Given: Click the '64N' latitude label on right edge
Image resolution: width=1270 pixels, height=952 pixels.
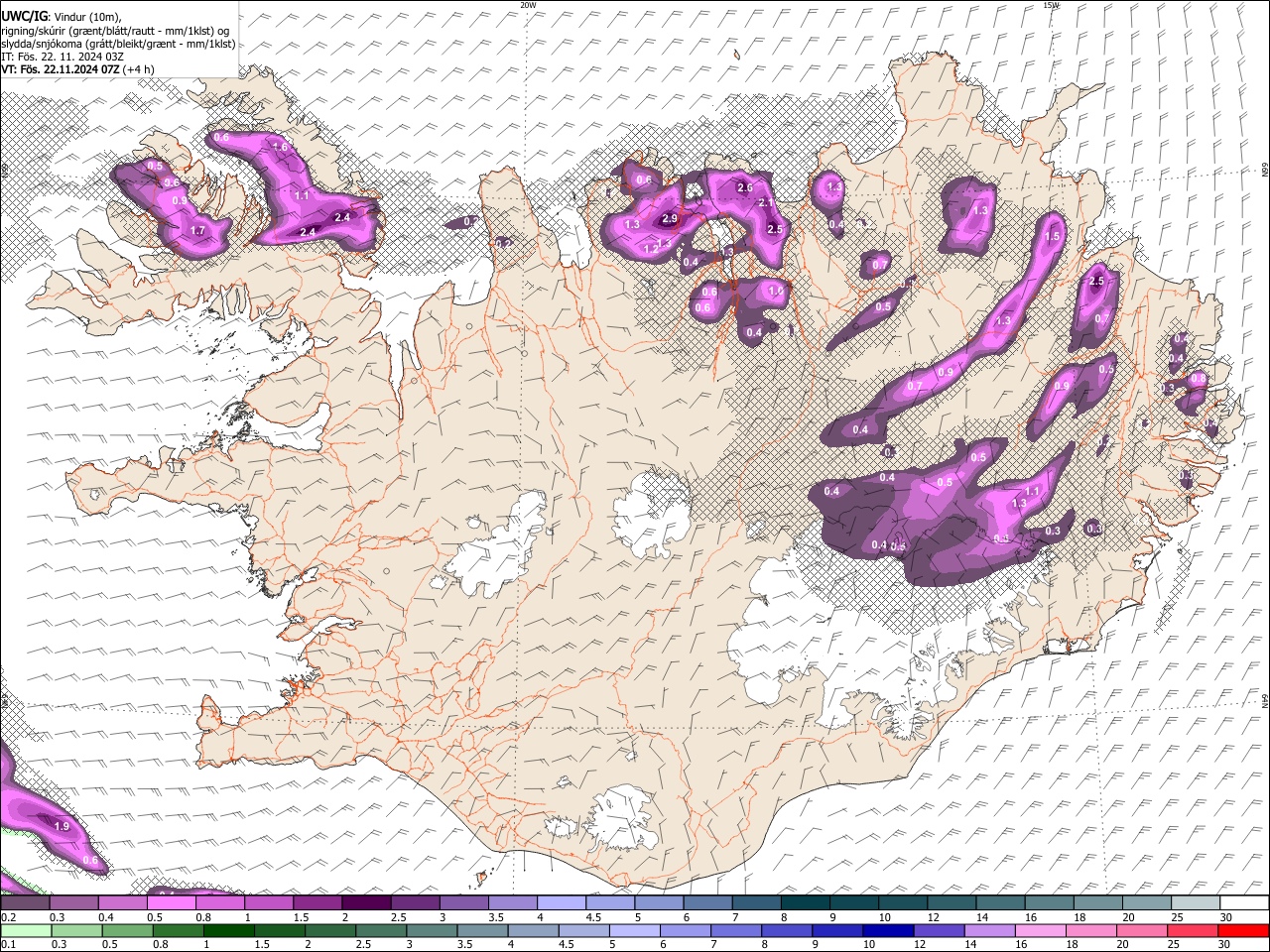Looking at the screenshot, I should (x=1265, y=701).
